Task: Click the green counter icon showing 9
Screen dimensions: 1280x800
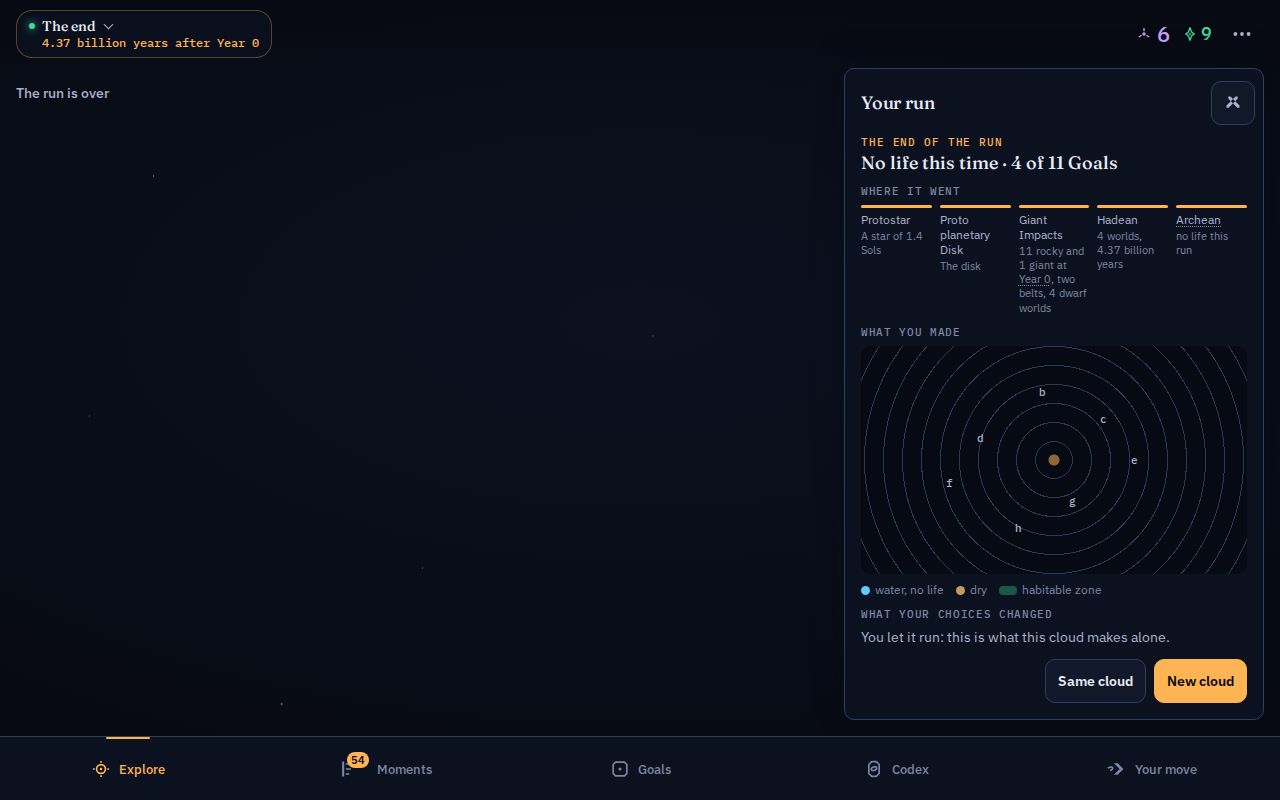Action: click(x=1190, y=34)
